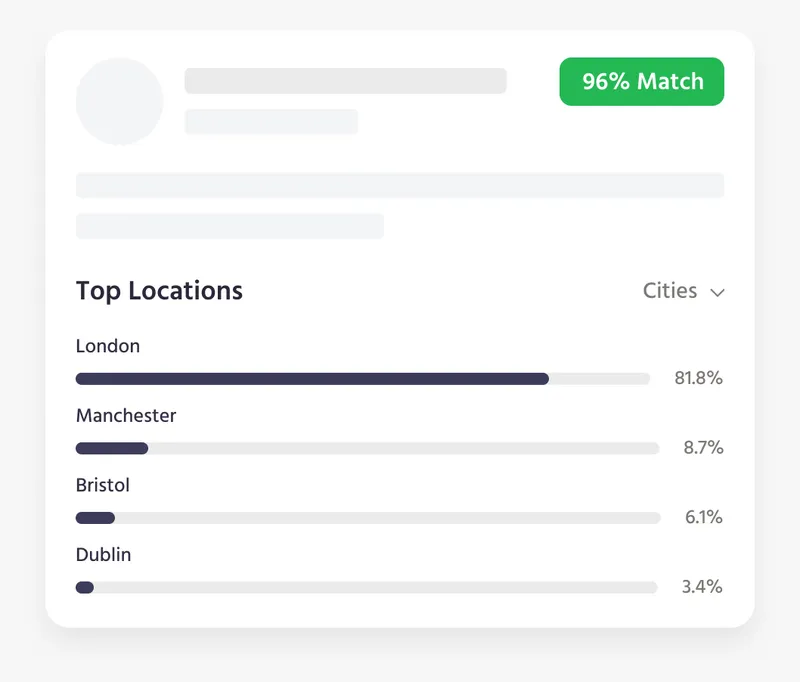Click the circular profile avatar placeholder
This screenshot has height=682, width=800.
pos(120,101)
